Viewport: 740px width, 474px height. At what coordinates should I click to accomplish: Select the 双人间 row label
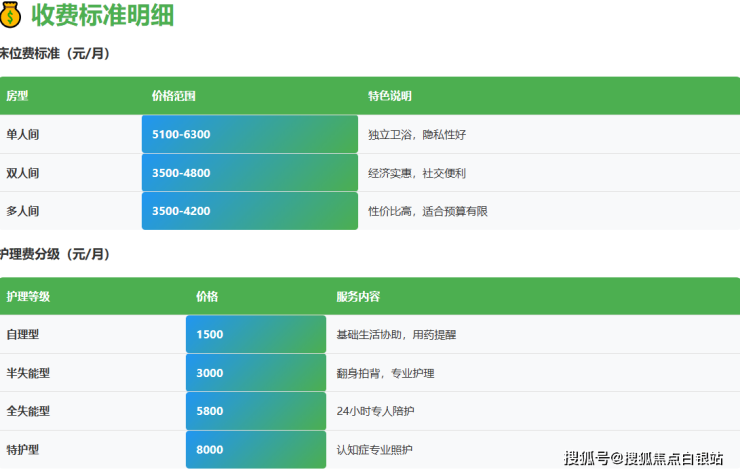23,173
